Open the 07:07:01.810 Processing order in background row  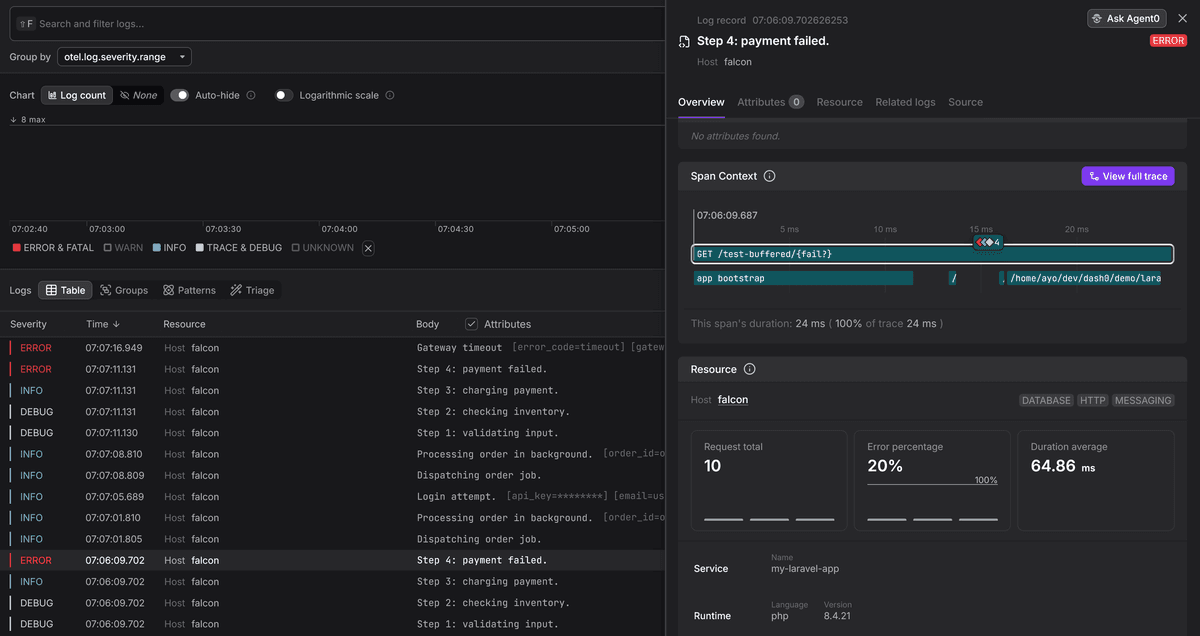click(332, 518)
